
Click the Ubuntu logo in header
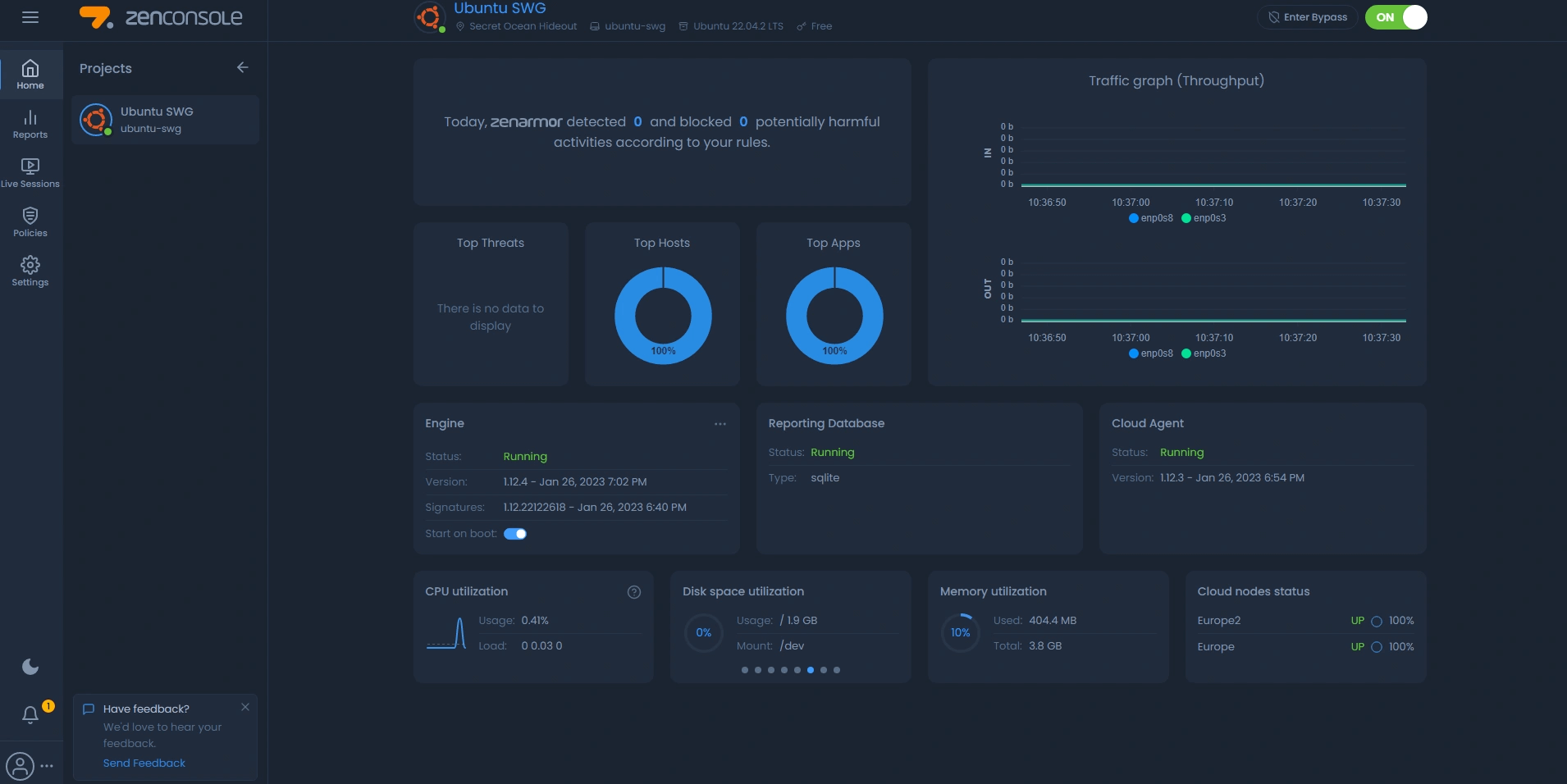[x=430, y=16]
